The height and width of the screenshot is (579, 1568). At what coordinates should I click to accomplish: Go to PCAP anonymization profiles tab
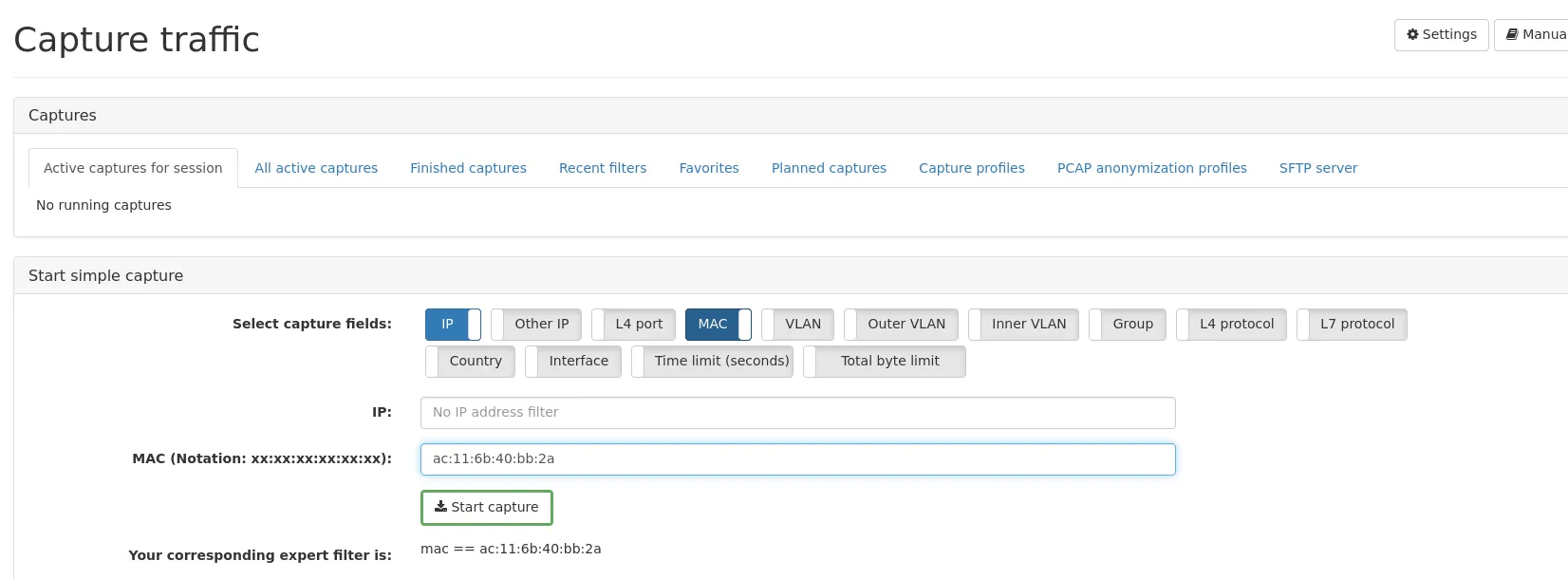(x=1151, y=168)
